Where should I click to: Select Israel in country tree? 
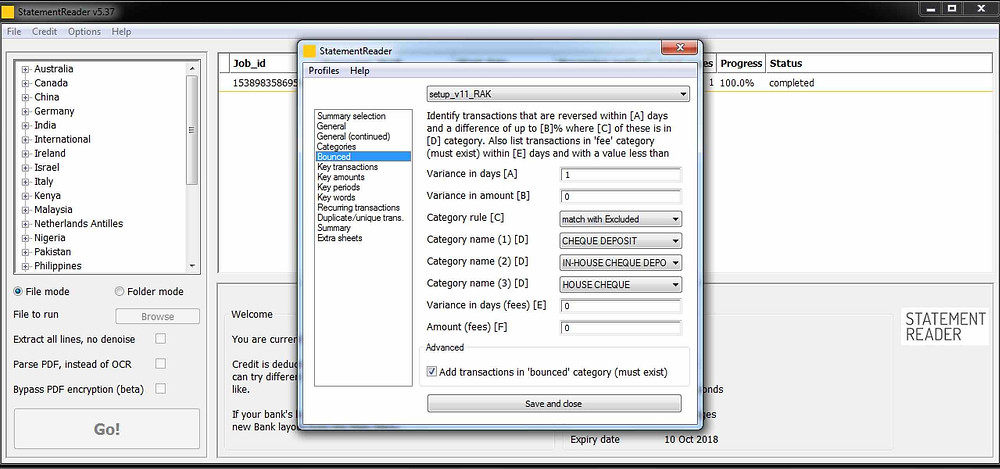[47, 167]
